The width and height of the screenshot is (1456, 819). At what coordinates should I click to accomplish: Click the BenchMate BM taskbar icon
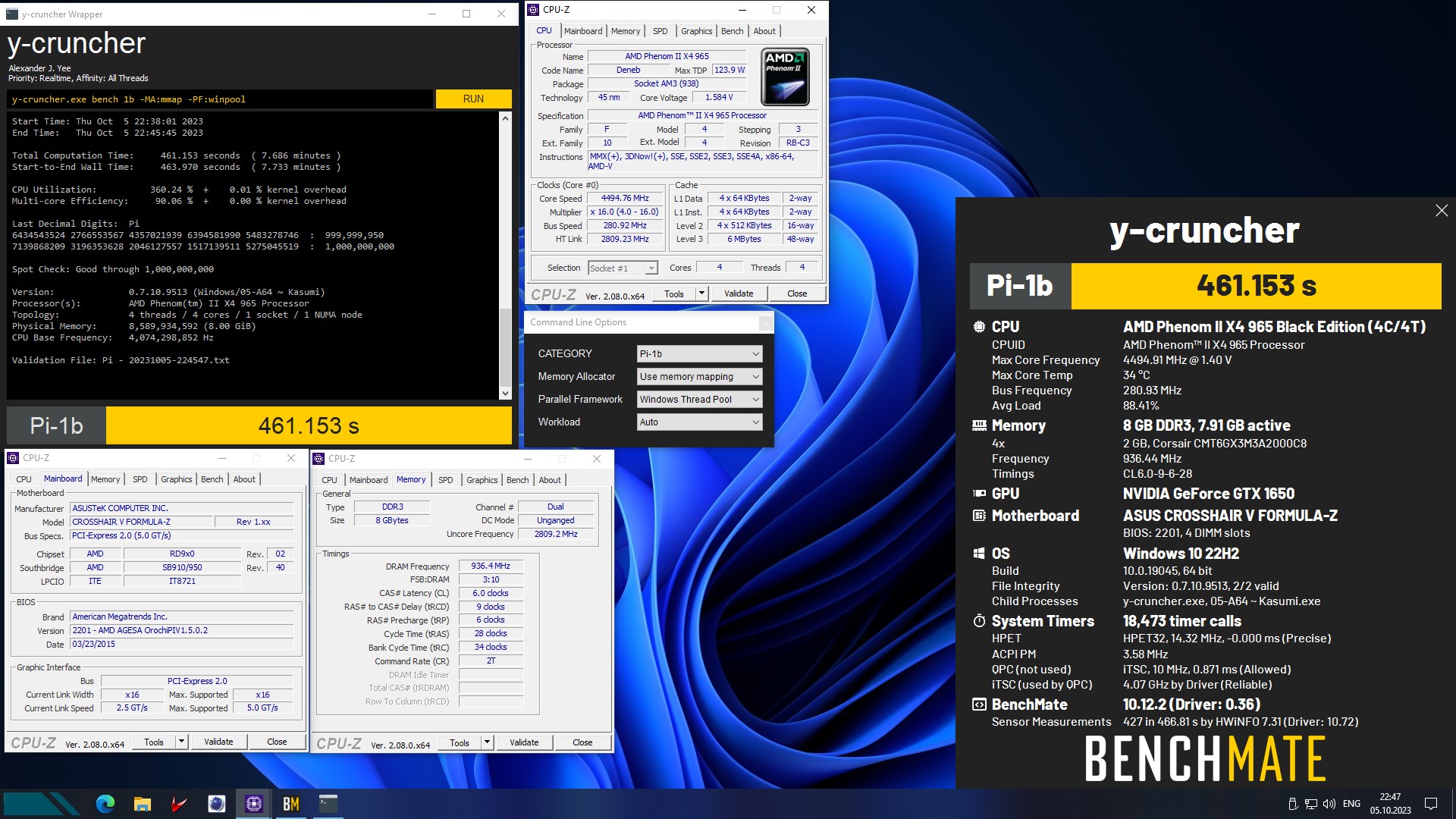point(291,804)
